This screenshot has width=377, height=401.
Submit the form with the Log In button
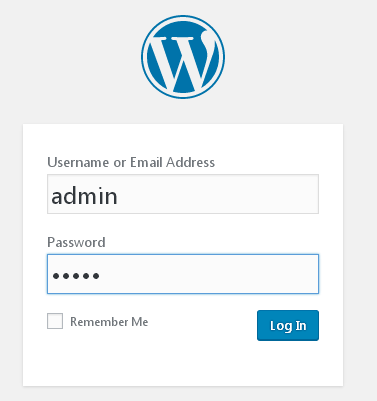[288, 325]
